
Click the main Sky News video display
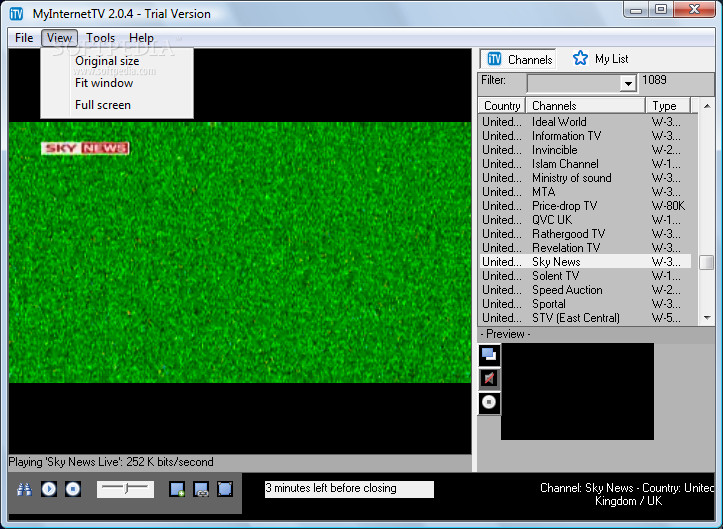(x=240, y=252)
